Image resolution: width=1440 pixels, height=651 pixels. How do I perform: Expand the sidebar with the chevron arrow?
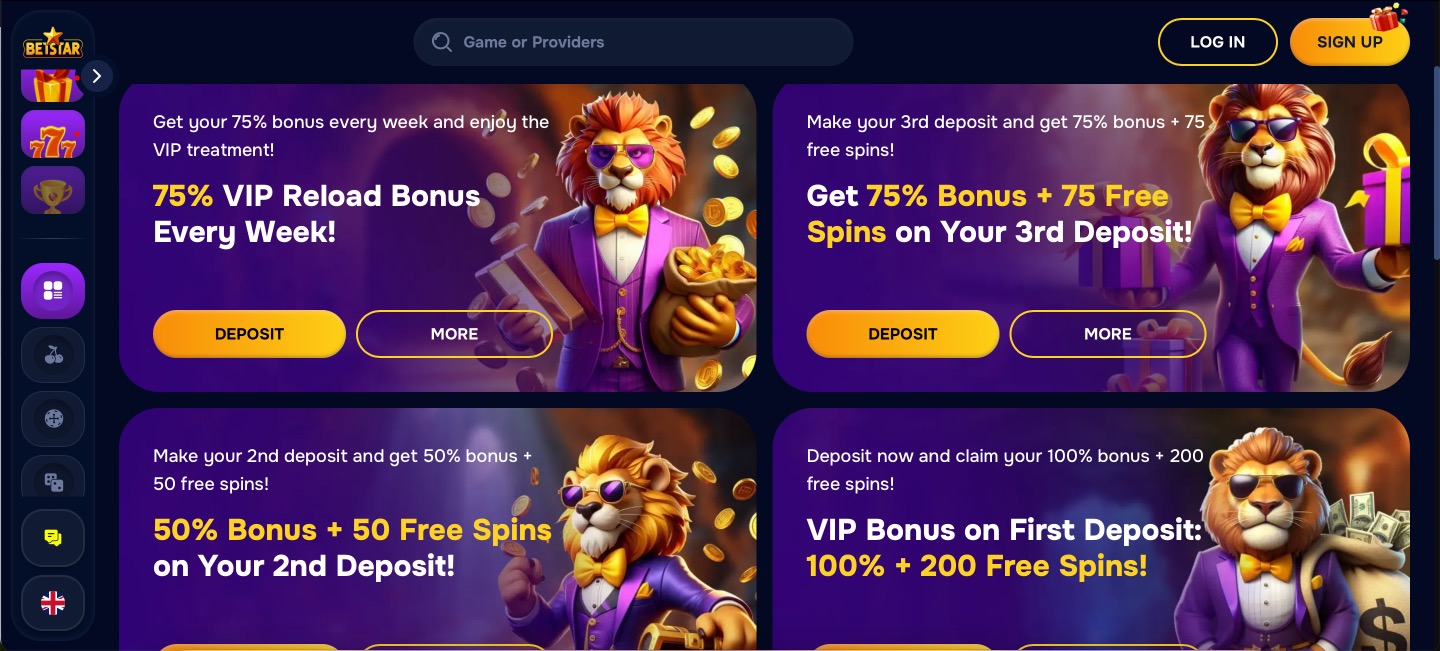(97, 76)
